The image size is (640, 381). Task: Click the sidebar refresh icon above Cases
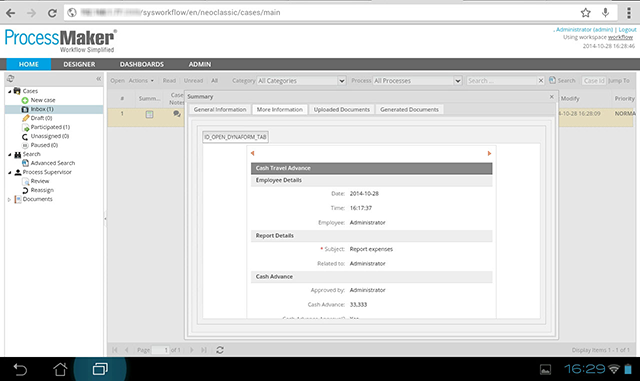[x=11, y=78]
